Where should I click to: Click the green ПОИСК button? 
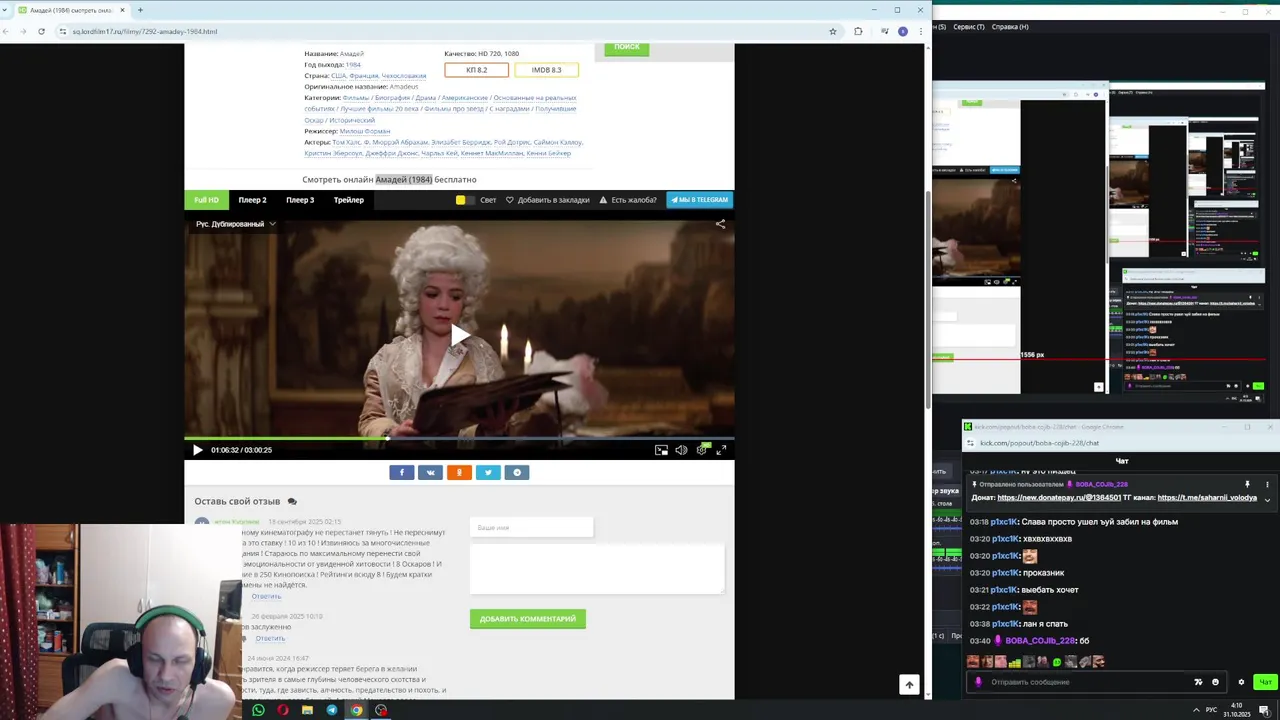click(x=627, y=48)
